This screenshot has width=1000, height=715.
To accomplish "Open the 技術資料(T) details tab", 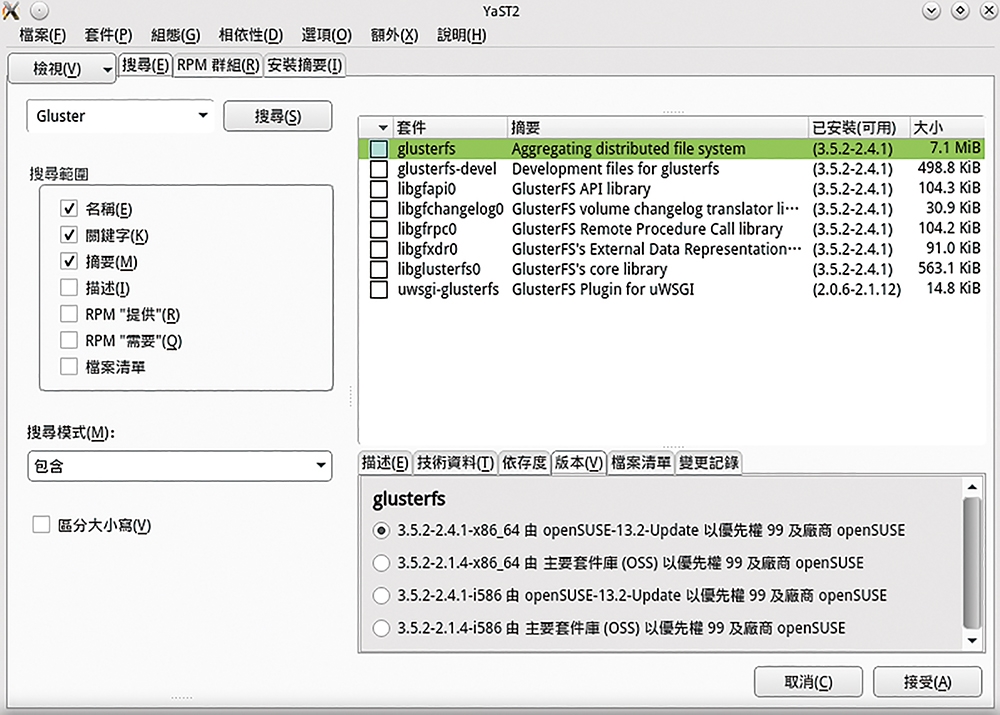I will [455, 462].
